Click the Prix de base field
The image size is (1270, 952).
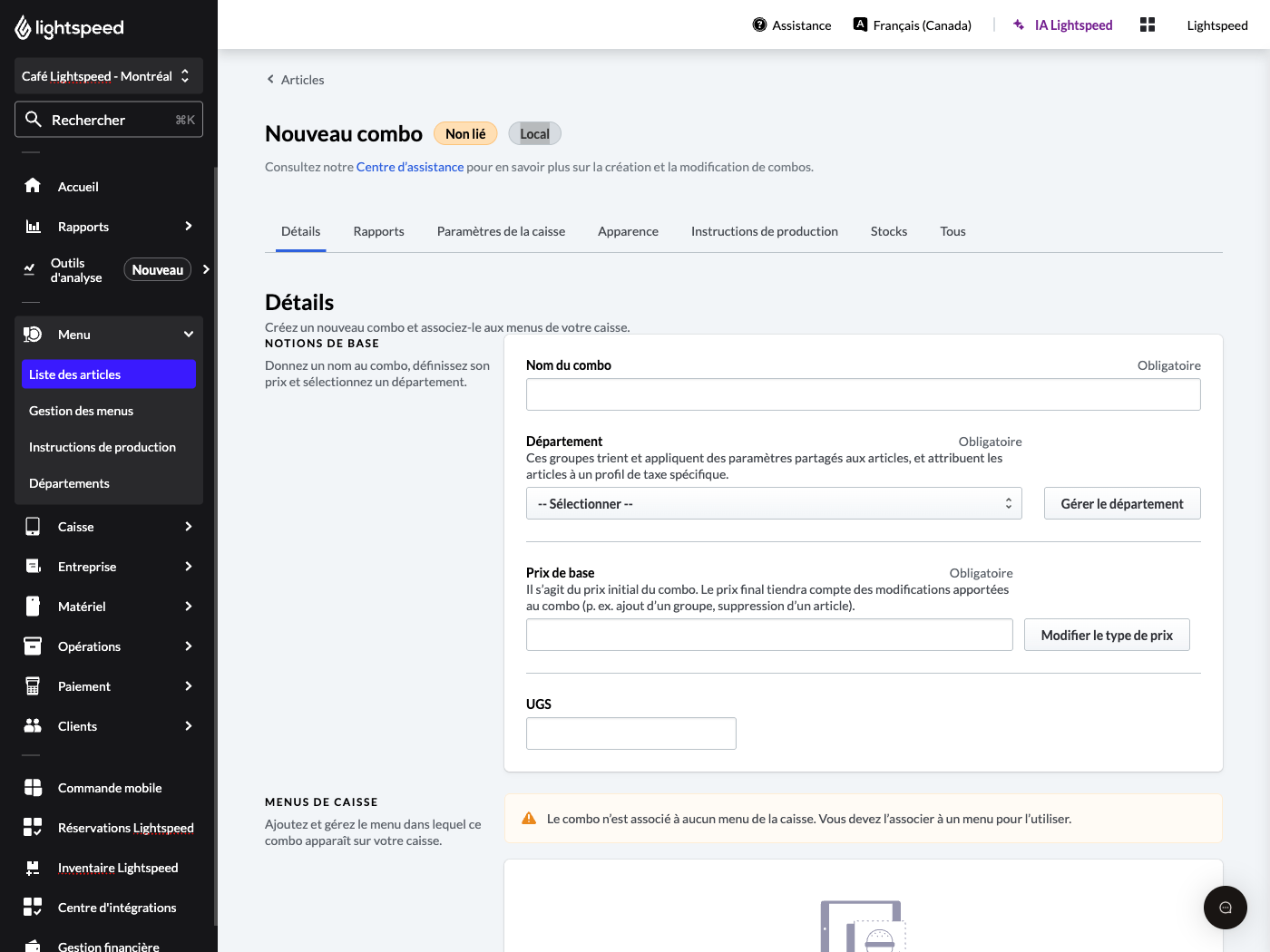click(x=769, y=635)
